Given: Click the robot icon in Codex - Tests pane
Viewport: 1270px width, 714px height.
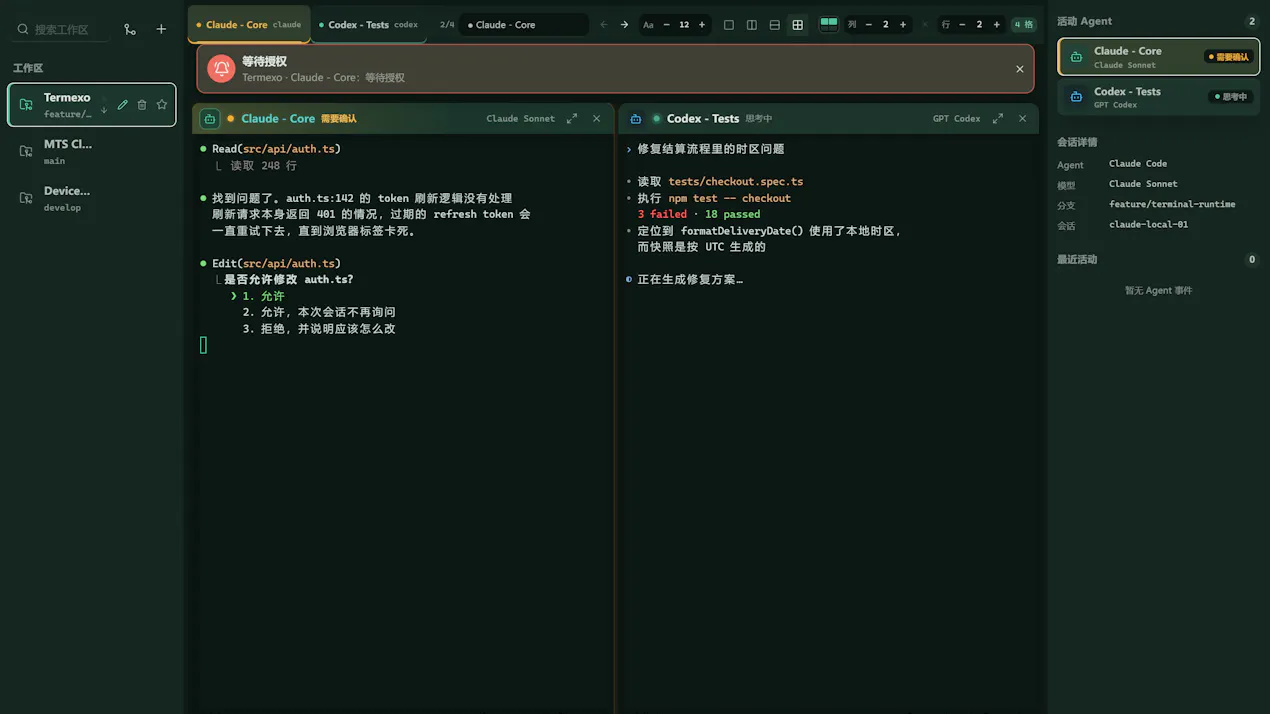Looking at the screenshot, I should tap(635, 118).
